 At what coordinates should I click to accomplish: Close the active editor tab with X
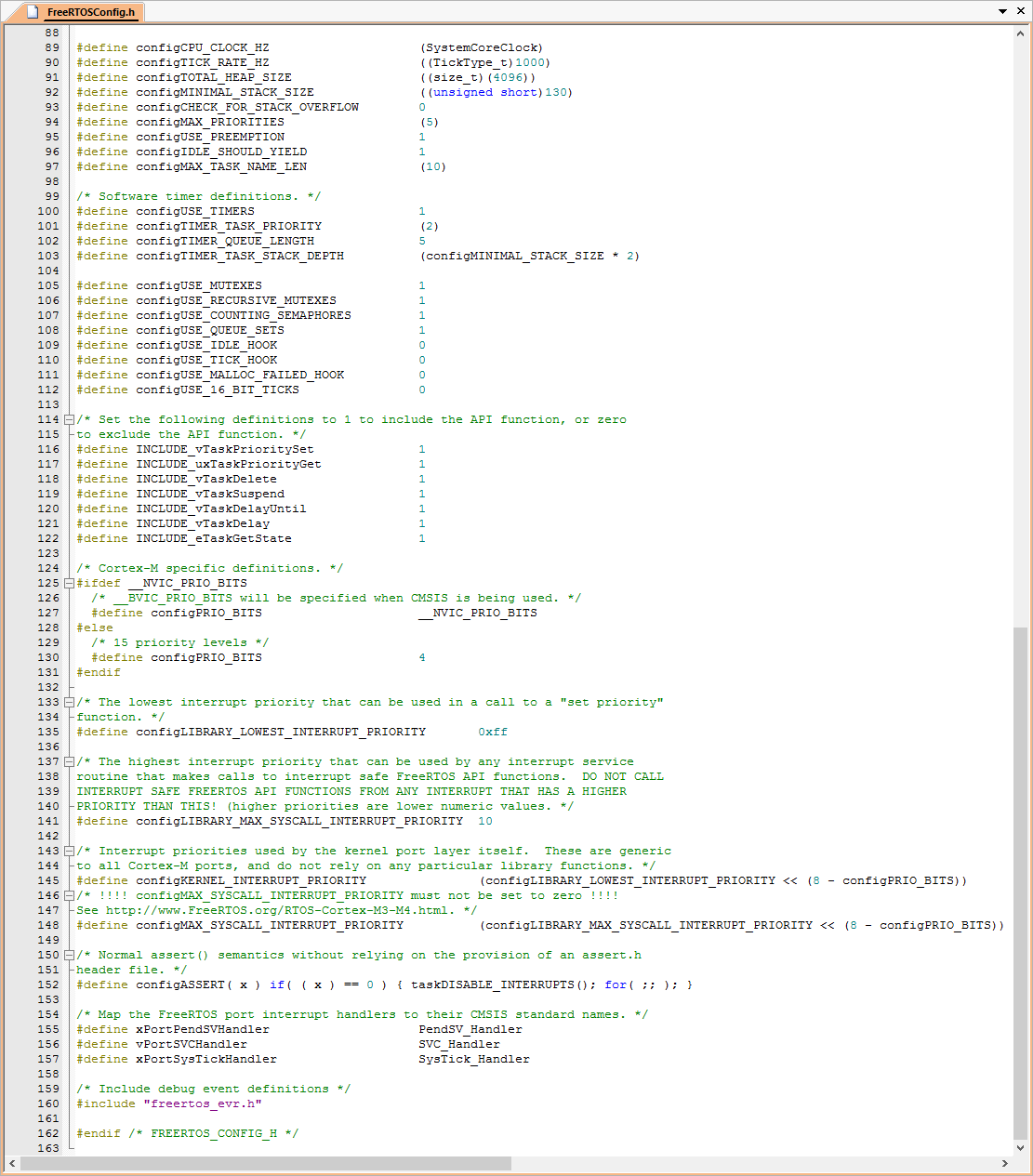[x=1020, y=12]
